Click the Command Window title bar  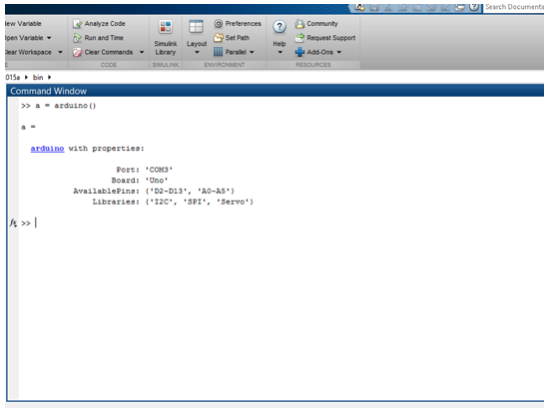click(275, 91)
